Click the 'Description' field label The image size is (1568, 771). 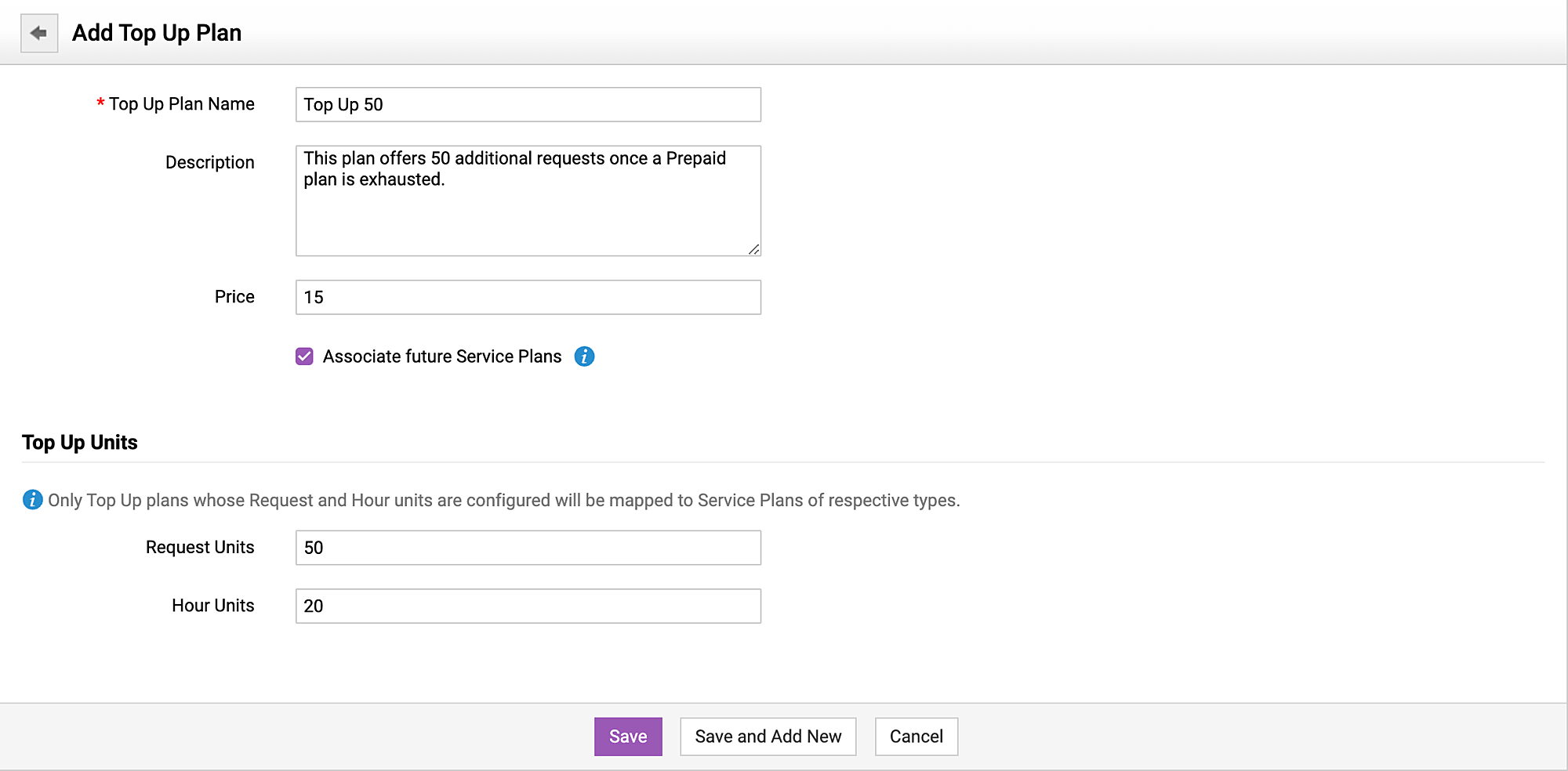coord(209,162)
